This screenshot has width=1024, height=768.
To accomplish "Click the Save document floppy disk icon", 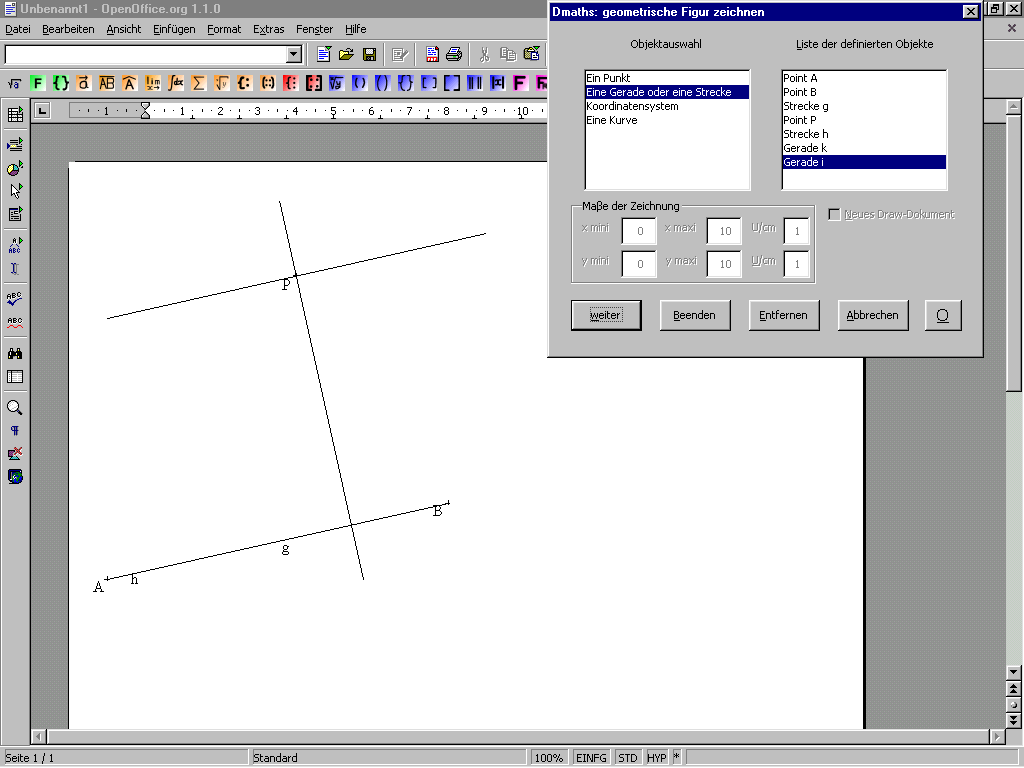I will point(369,54).
